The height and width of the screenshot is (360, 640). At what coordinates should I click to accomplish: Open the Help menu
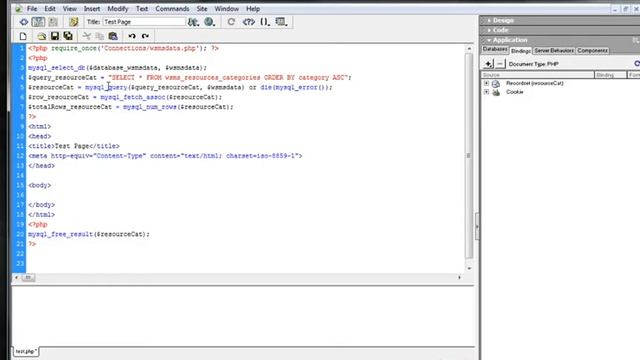253,9
